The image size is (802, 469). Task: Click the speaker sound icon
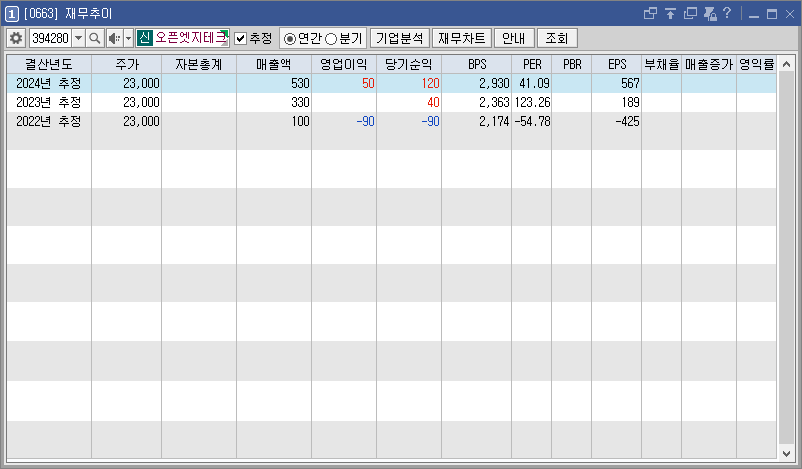pos(115,38)
